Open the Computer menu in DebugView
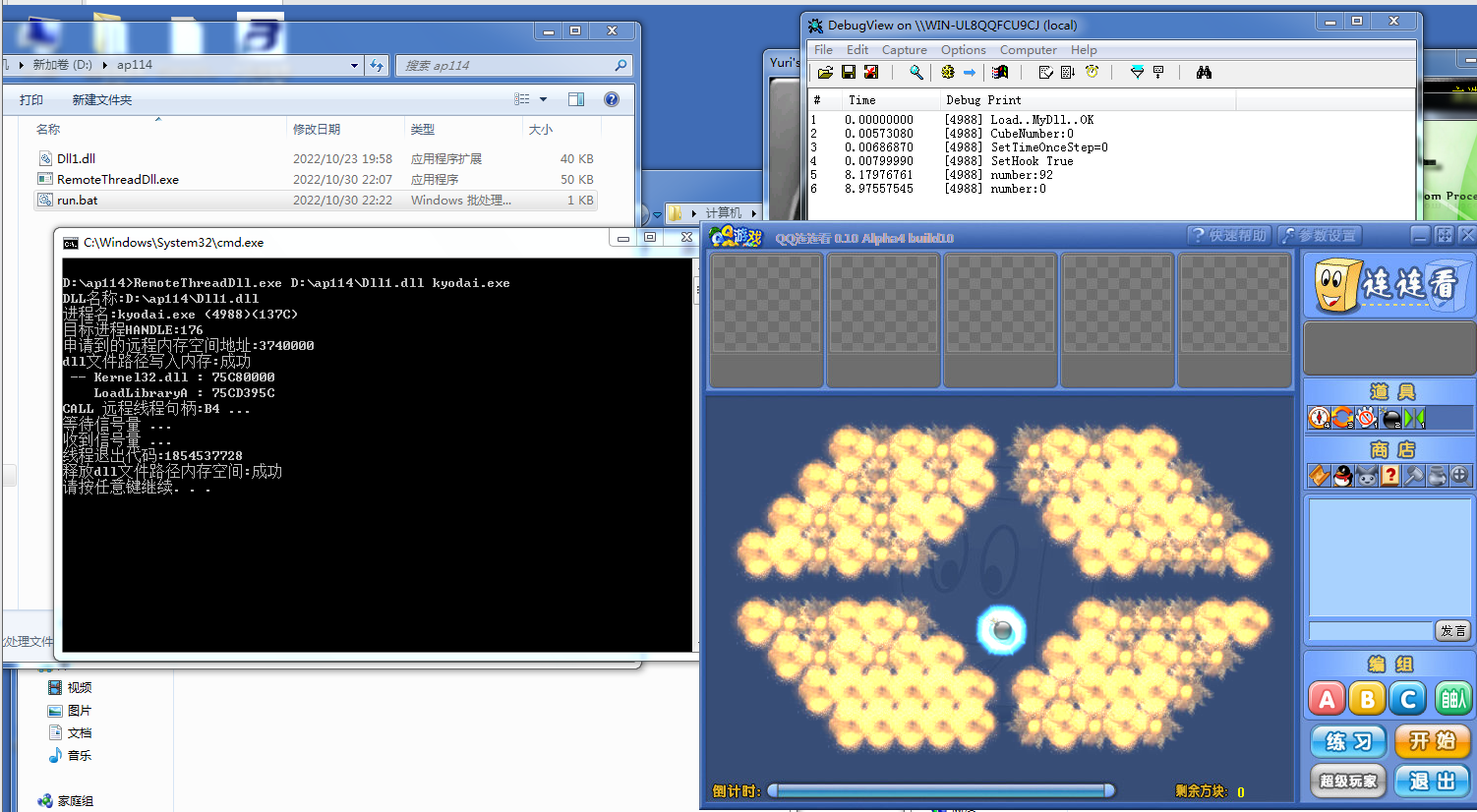Viewport: 1477px width, 812px height. [1028, 50]
